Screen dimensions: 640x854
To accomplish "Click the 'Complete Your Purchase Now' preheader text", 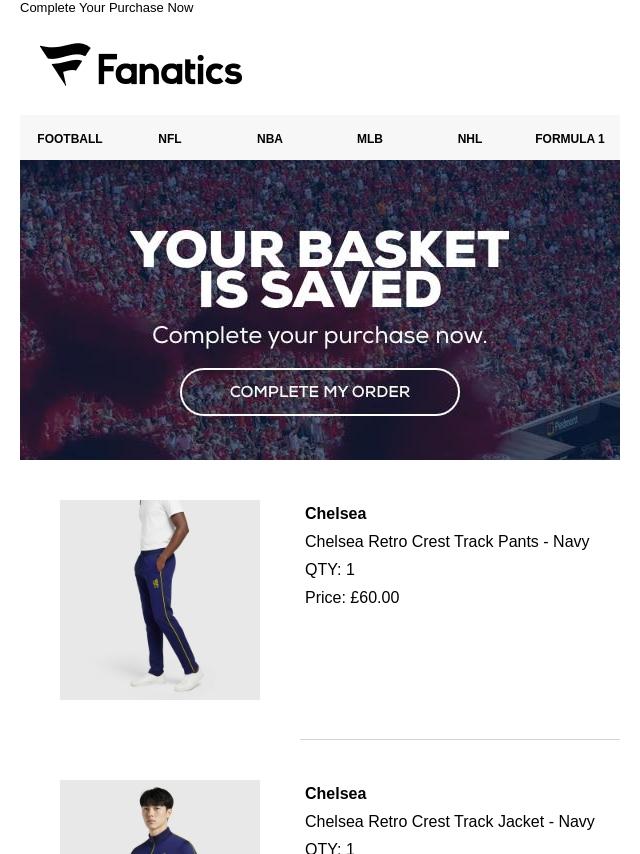I will click(x=107, y=8).
